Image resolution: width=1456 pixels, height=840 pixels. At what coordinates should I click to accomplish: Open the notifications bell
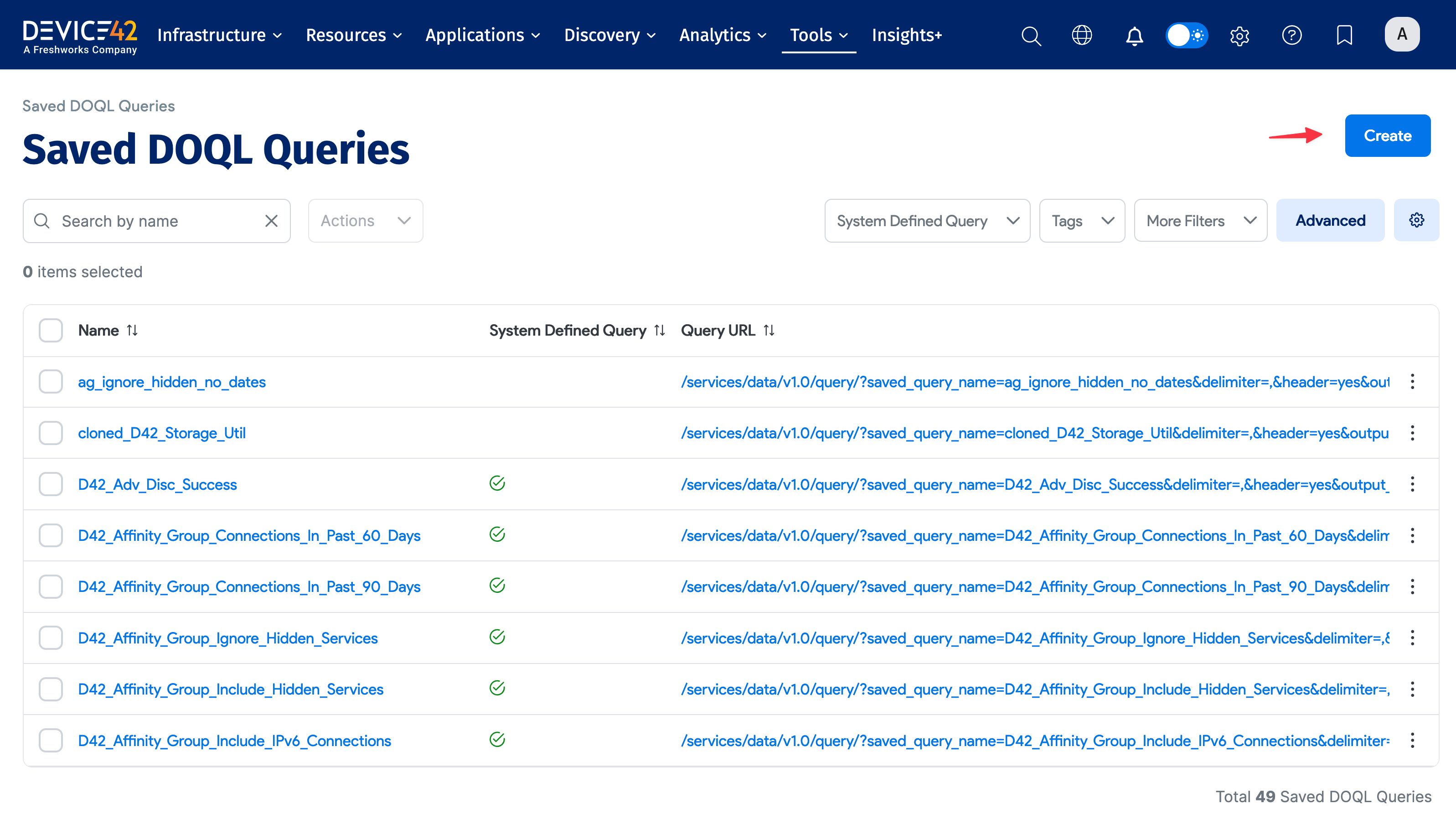(x=1134, y=35)
